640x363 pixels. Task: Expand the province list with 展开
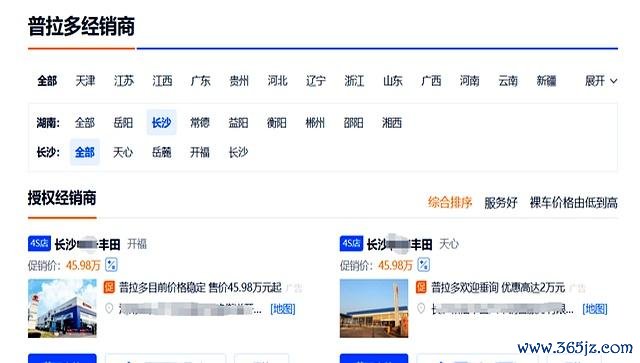tap(601, 81)
